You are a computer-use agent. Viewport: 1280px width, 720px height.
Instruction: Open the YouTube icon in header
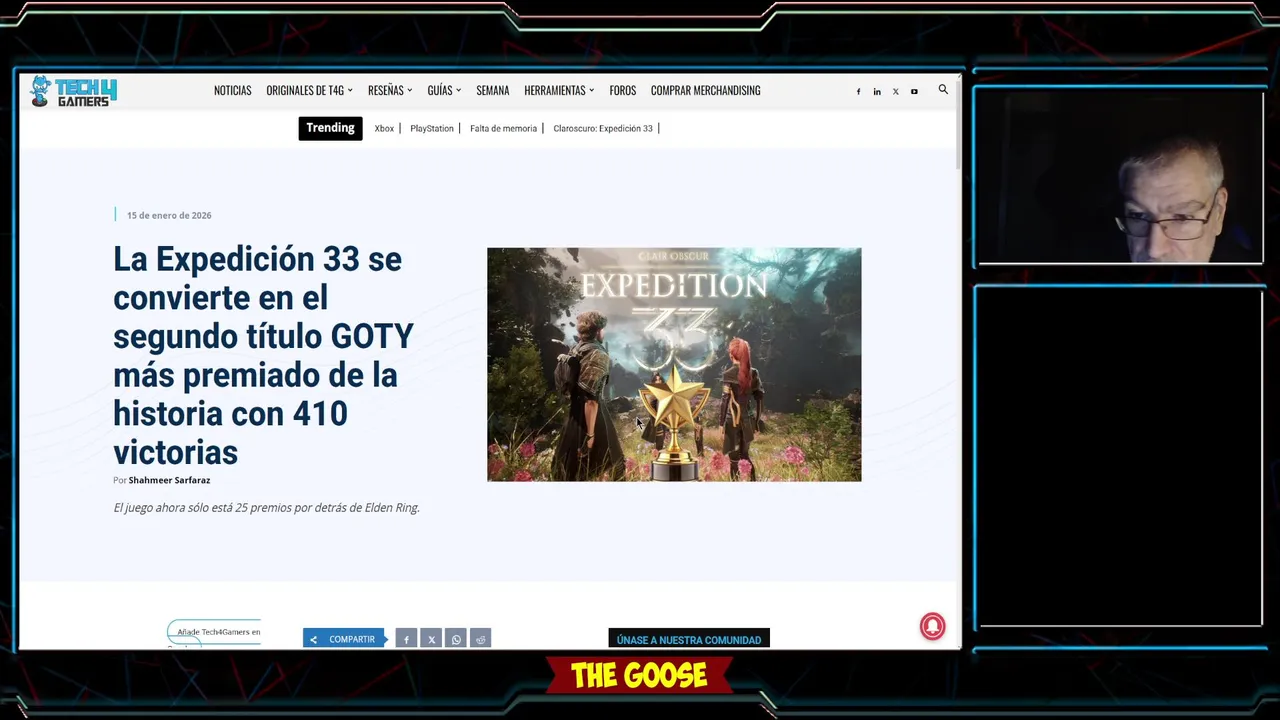pos(914,91)
